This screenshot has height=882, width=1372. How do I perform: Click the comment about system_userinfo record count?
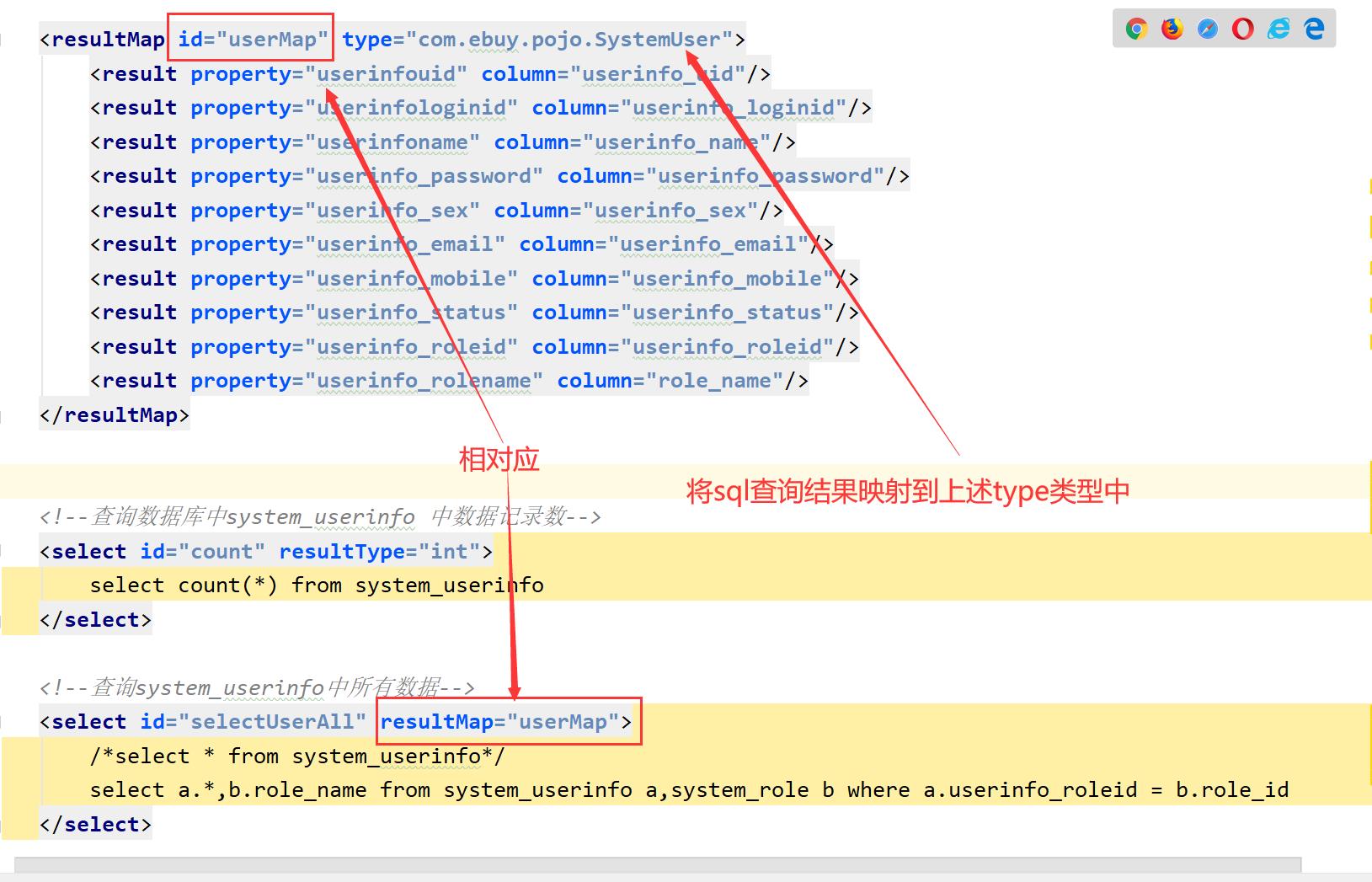(320, 516)
